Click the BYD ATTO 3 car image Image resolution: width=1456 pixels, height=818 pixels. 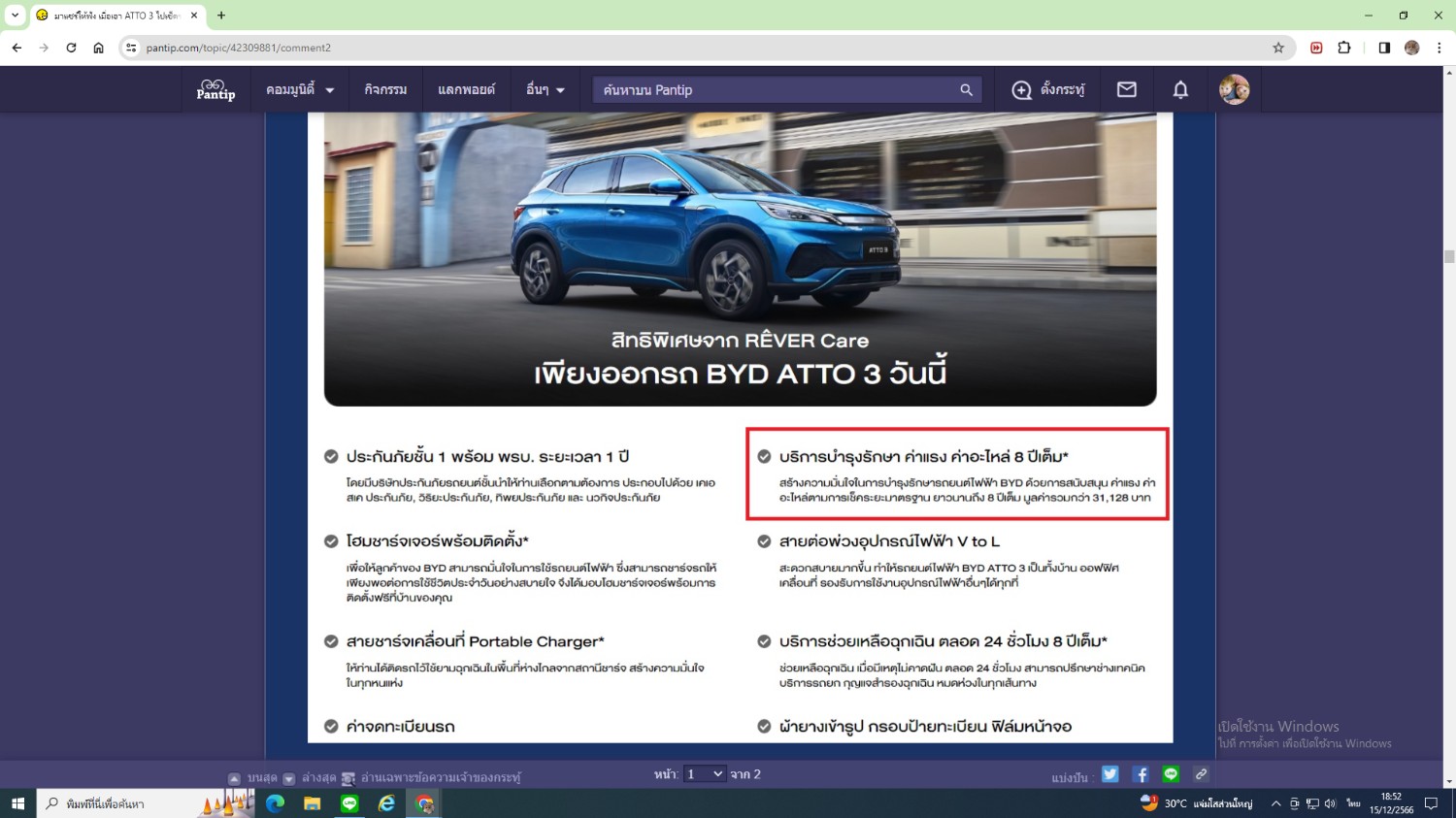pyautogui.click(x=740, y=259)
